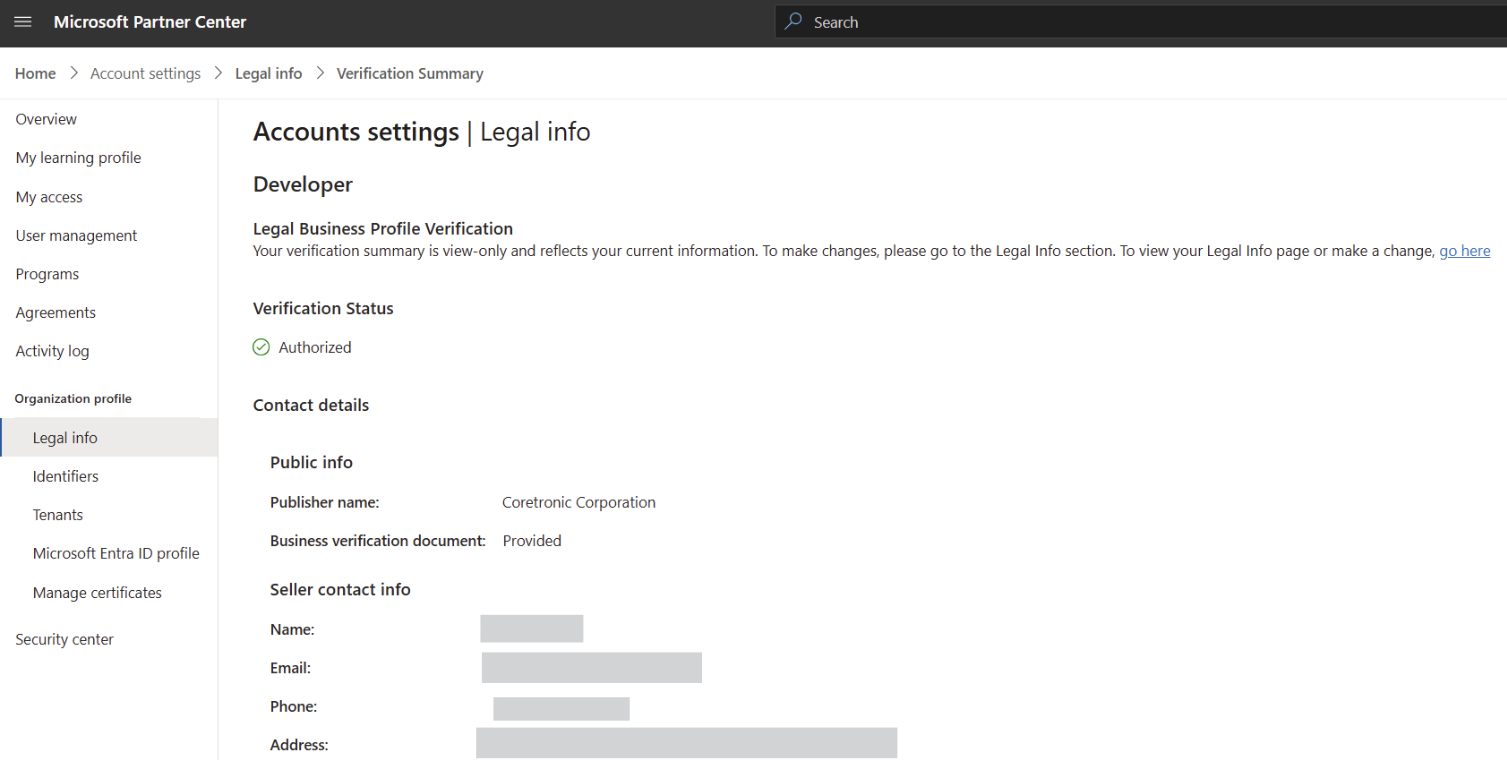Click the 'Seller contact info' heading
Viewport: 1507px width, 760px height.
340,589
